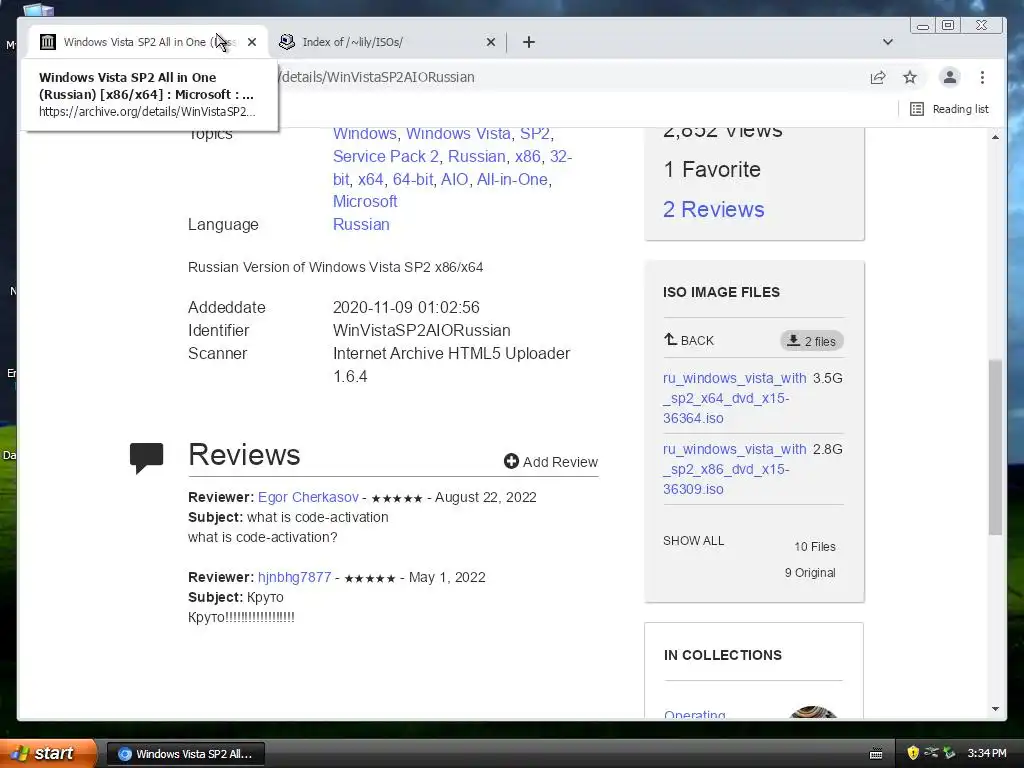
Task: Download the 2 files button
Action: (x=812, y=341)
